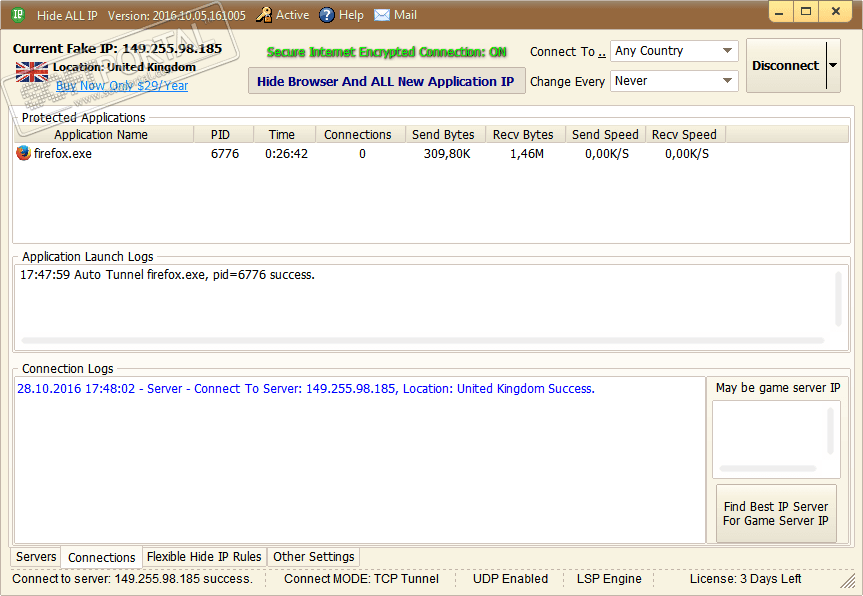This screenshot has height=596, width=863.
Task: Click the Connect To Server log entry
Action: pos(306,389)
